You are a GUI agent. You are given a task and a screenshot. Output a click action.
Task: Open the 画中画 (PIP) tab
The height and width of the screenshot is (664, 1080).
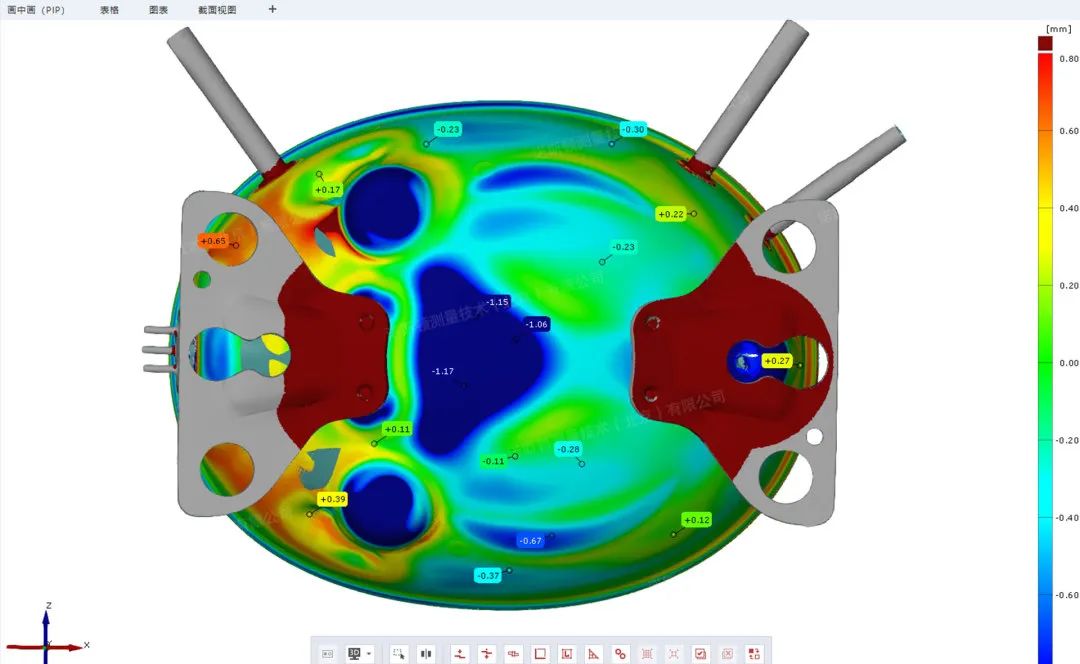[x=36, y=10]
